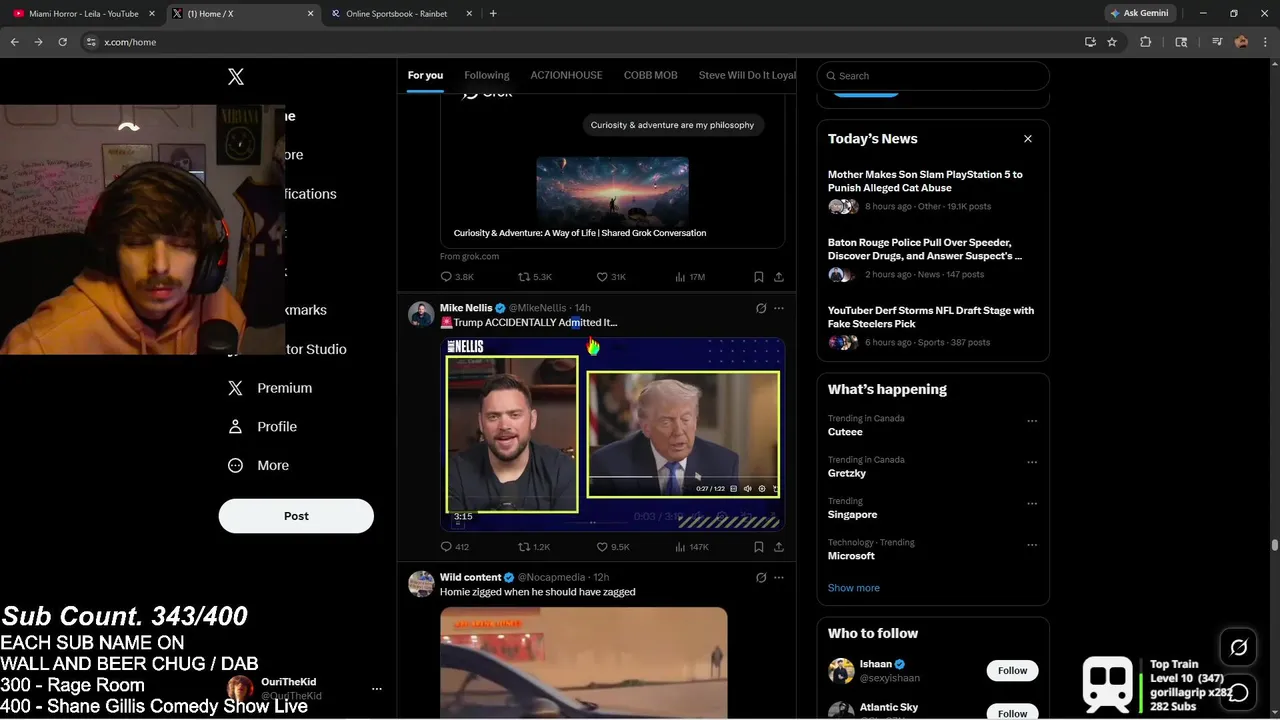Click the x.com/home address bar
Viewport: 1280px width, 720px height.
tap(580, 42)
